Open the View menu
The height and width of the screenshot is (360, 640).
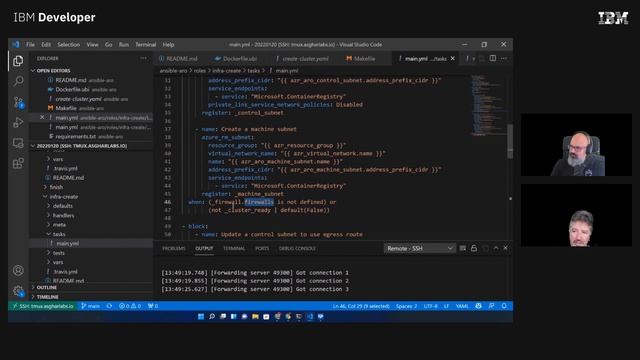[x=92, y=44]
